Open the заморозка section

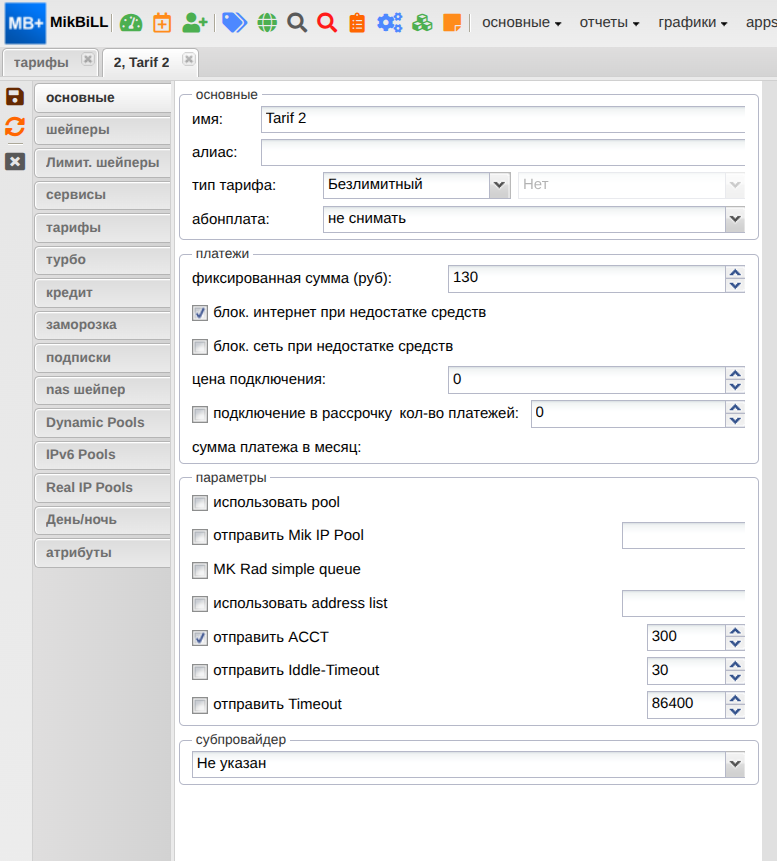click(x=103, y=325)
